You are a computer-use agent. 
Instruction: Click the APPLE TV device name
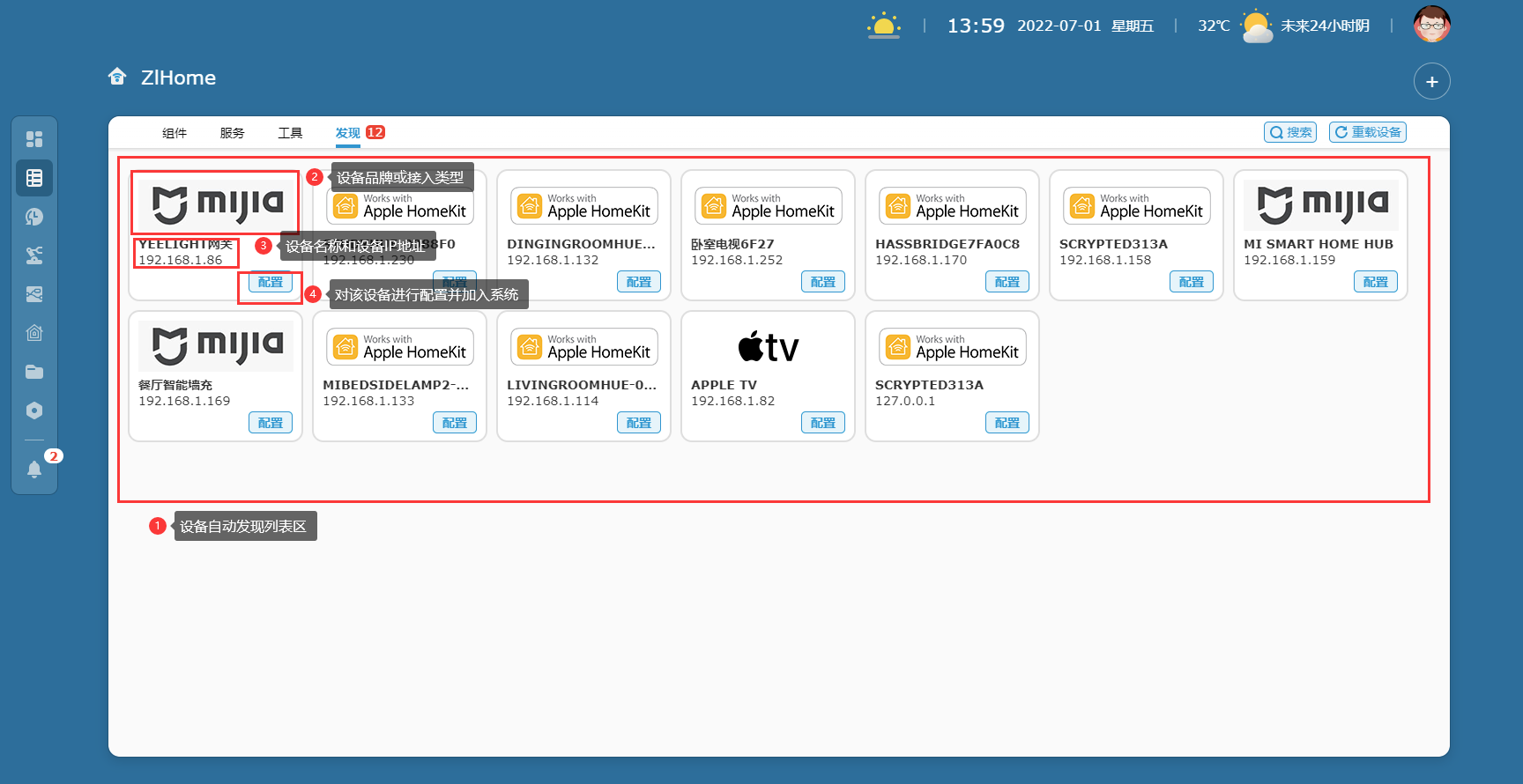click(x=724, y=385)
